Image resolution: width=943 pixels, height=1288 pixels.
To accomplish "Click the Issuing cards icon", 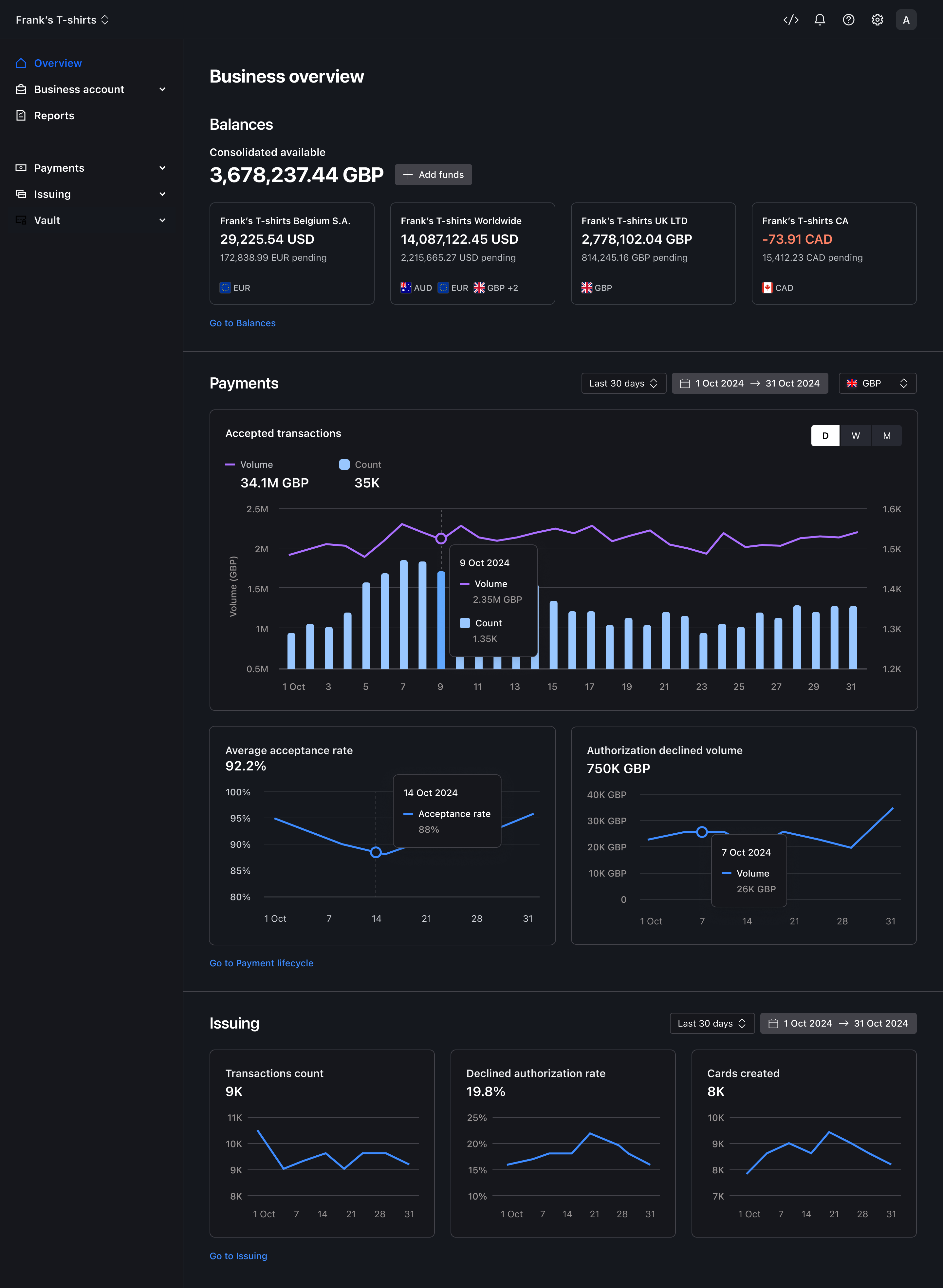I will (x=21, y=194).
